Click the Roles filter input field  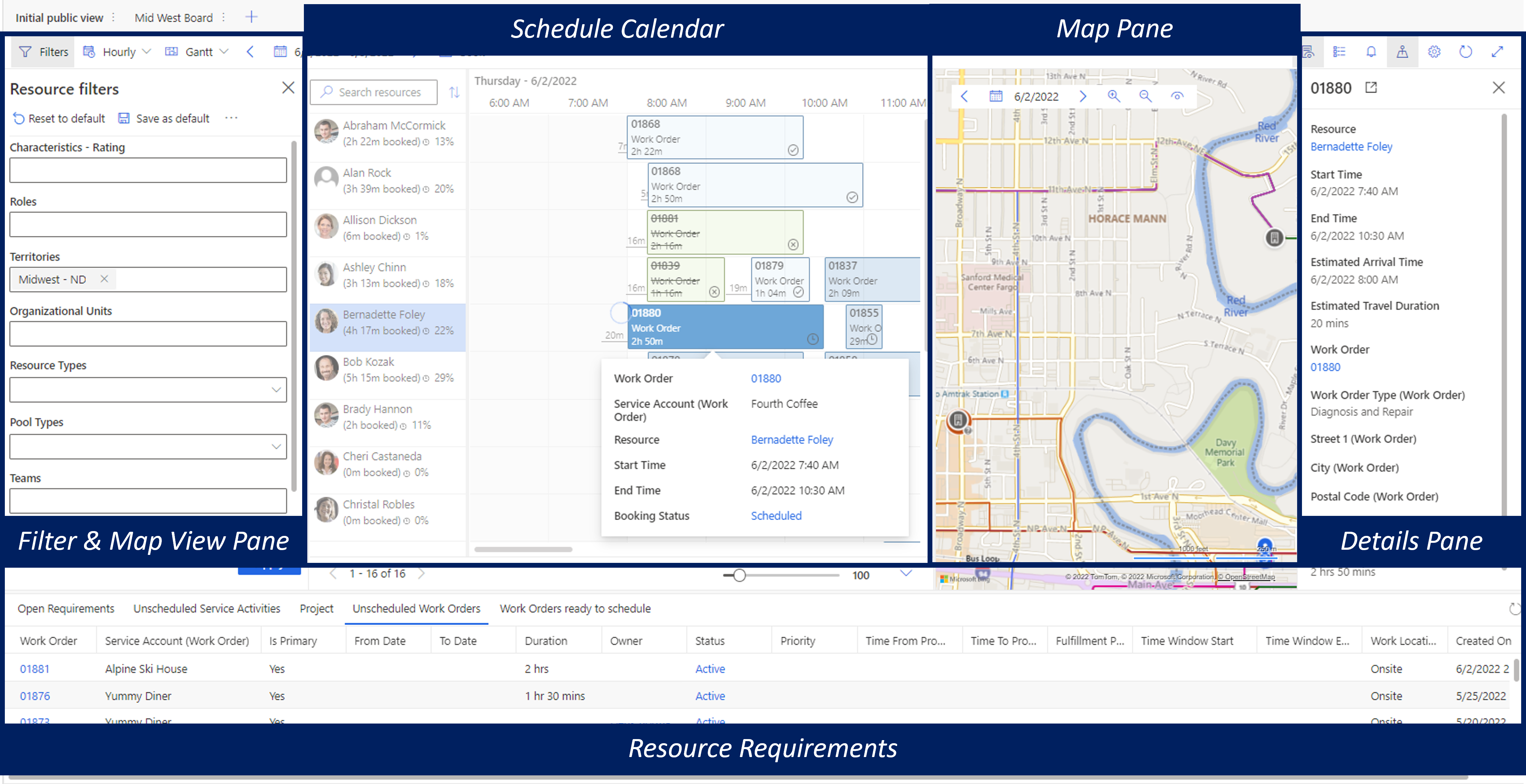(148, 225)
